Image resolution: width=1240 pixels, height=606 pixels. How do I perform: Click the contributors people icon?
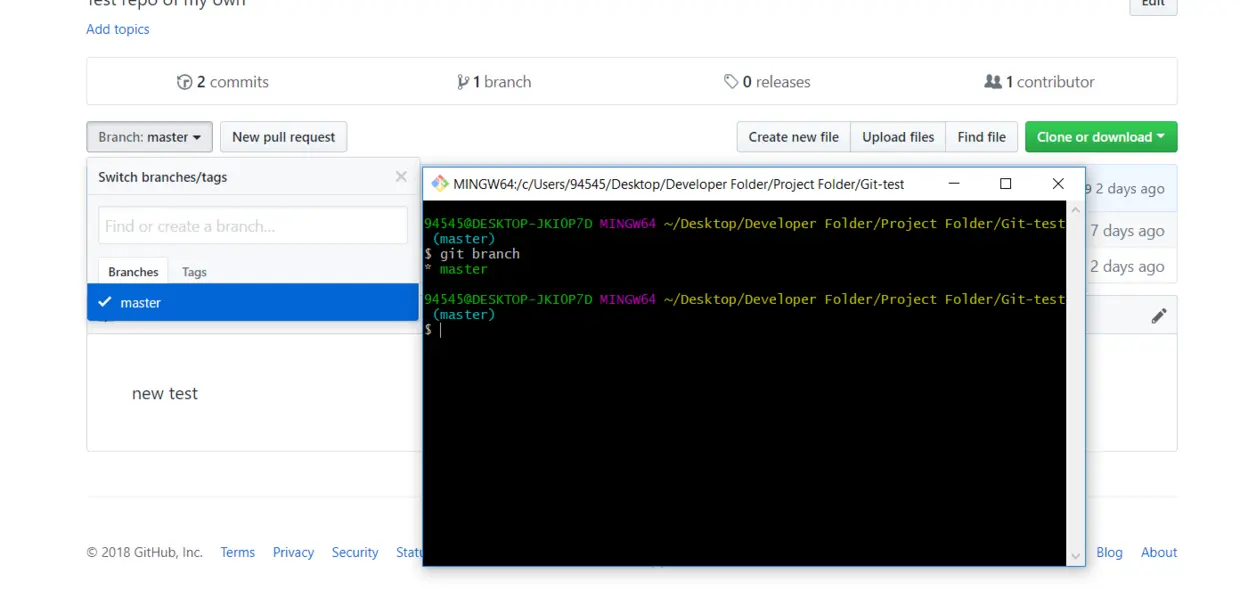pyautogui.click(x=993, y=82)
